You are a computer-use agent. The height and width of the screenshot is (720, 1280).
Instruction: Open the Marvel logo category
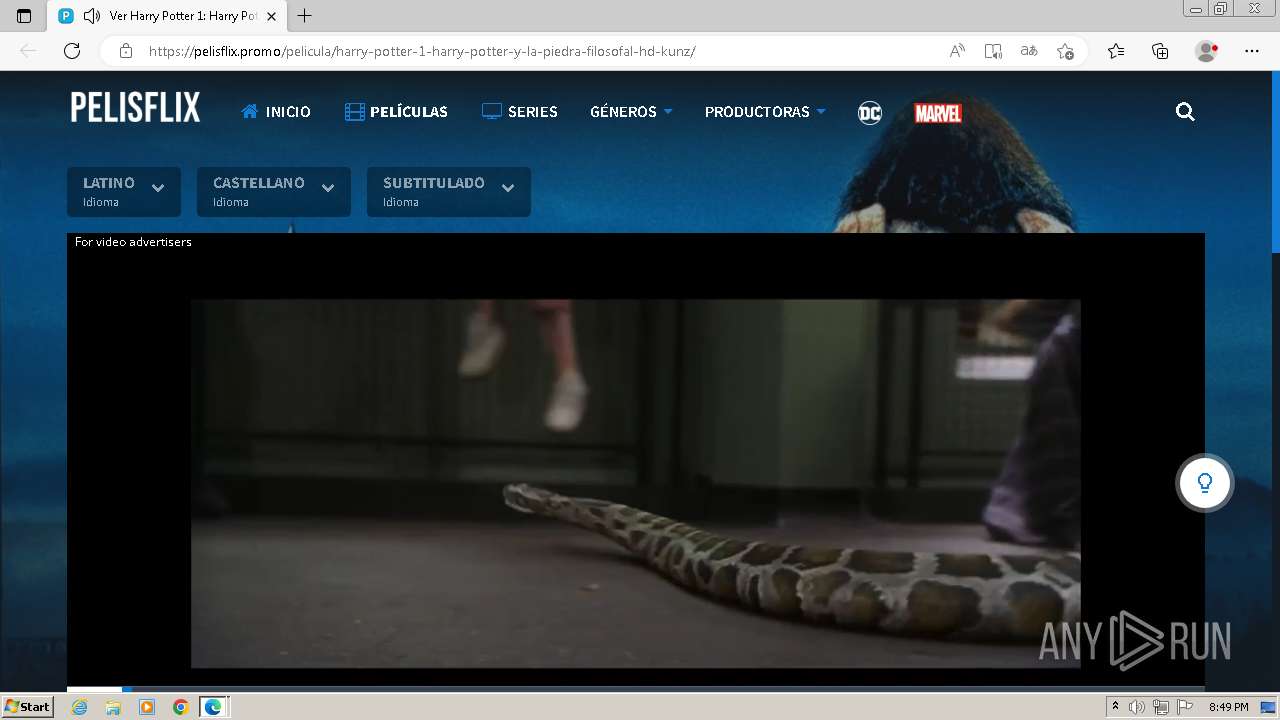click(x=938, y=113)
